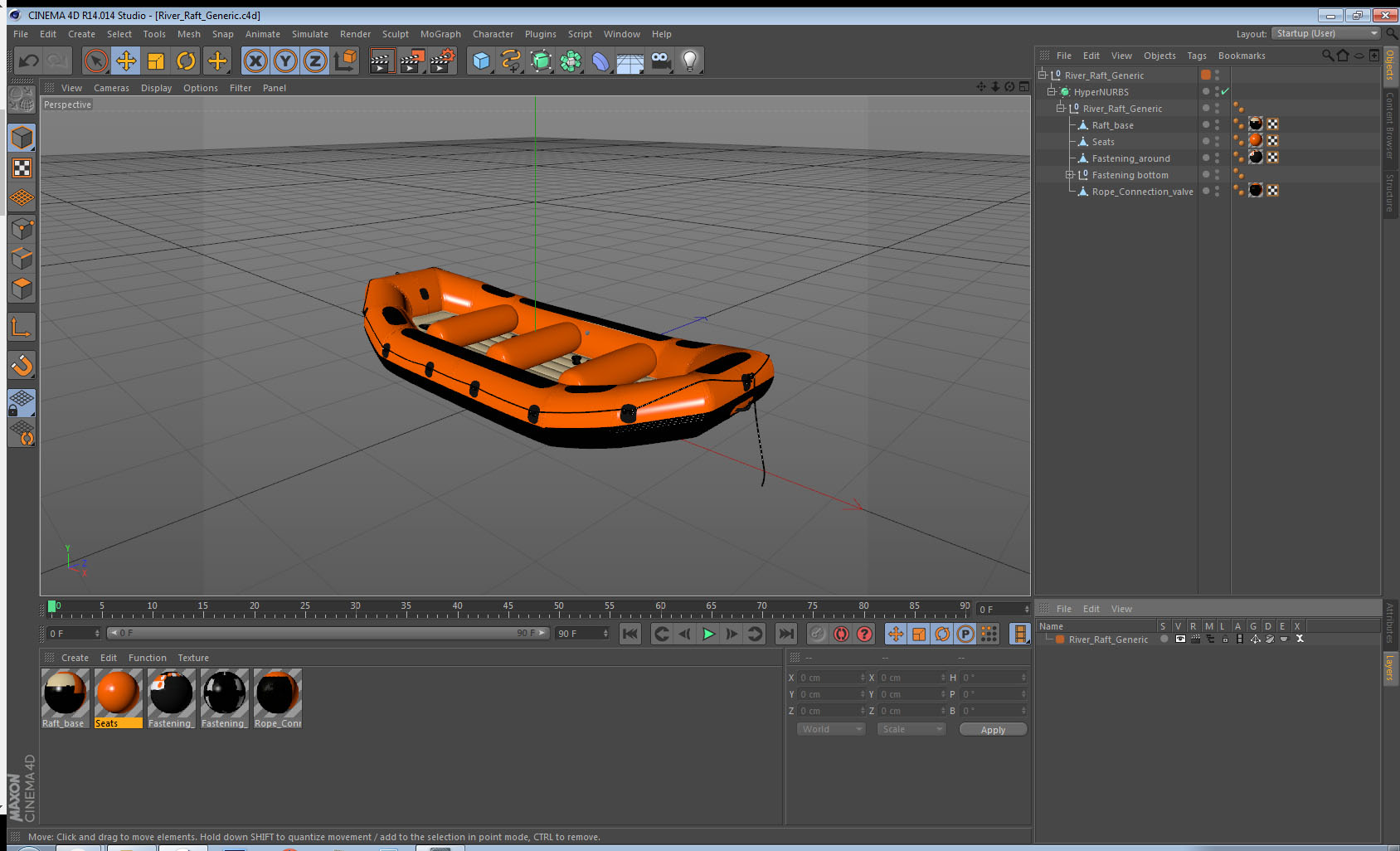Viewport: 1400px width, 851px height.
Task: Open the World coordinate dropdown
Action: pos(831,729)
